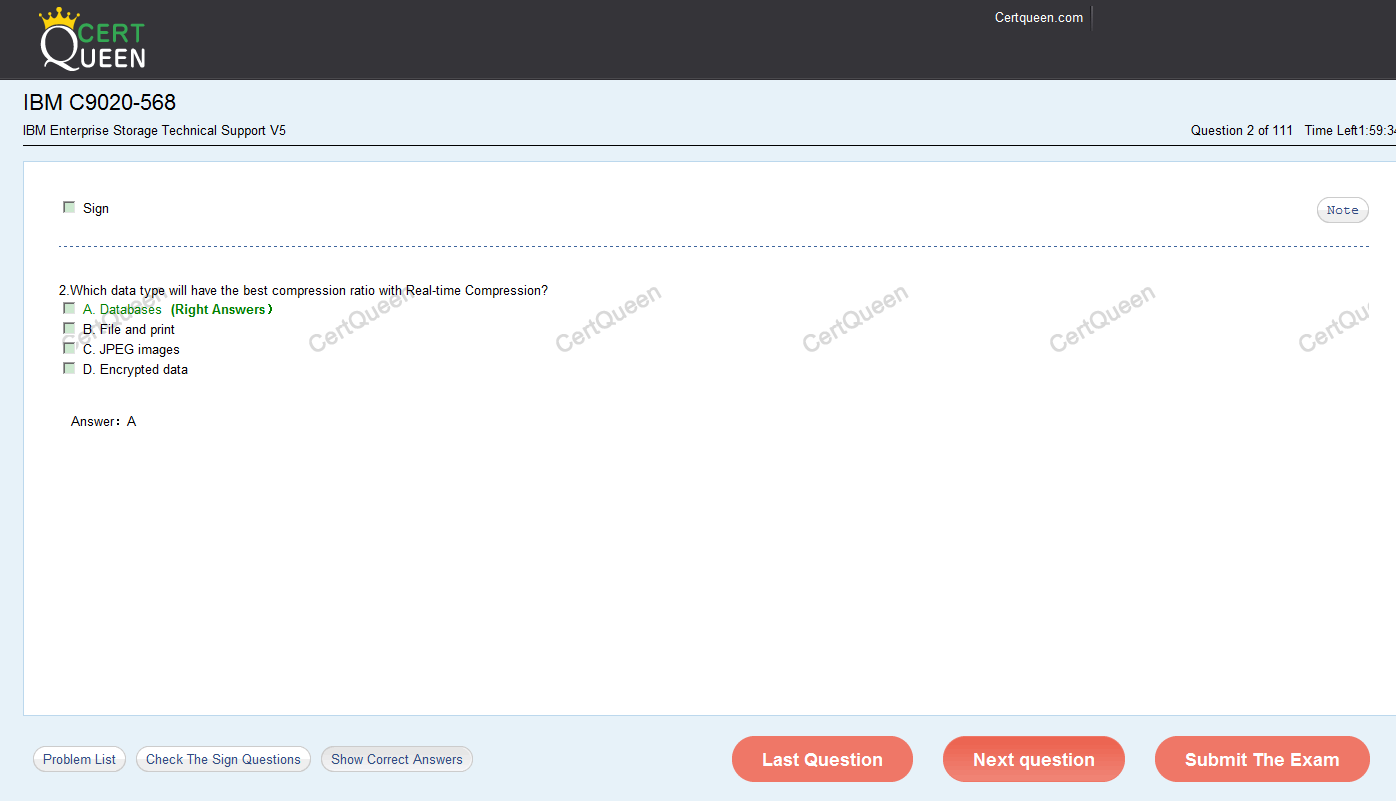
Task: Select the IBM C9020-568 heading
Action: [x=99, y=102]
